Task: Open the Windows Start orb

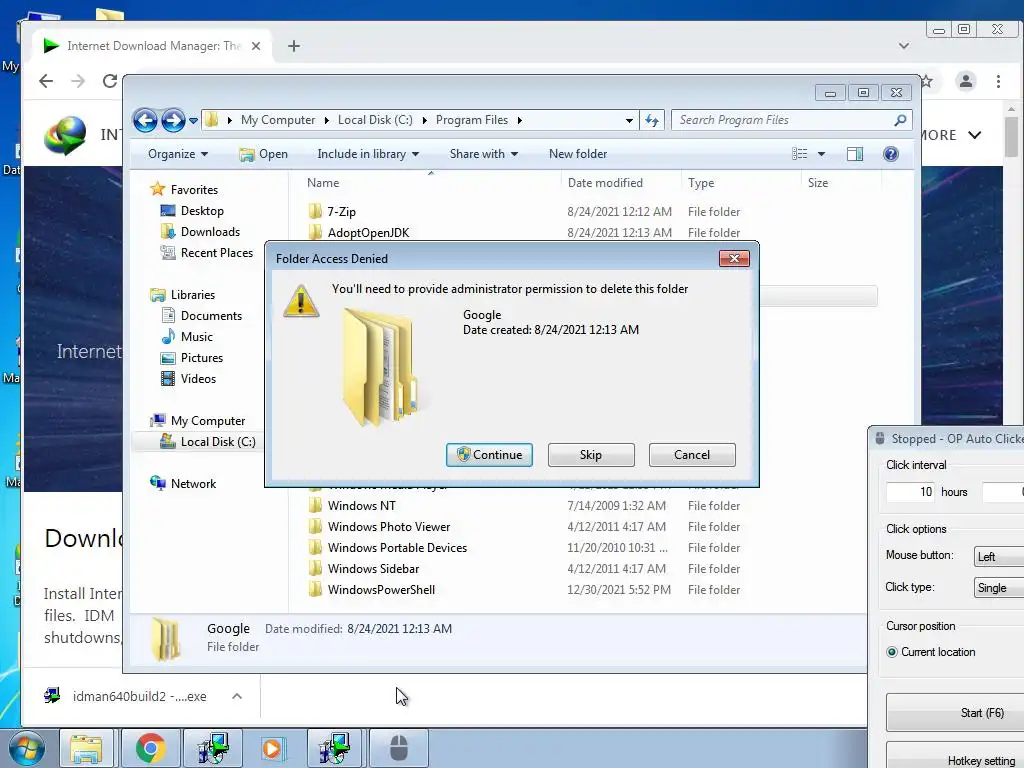Action: [x=26, y=748]
